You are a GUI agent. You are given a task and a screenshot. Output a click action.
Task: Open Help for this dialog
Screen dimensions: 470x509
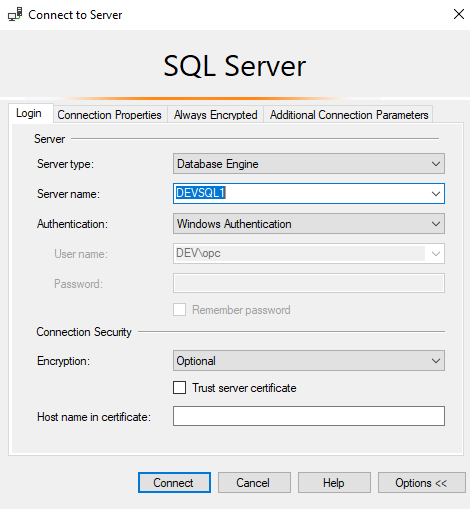(x=334, y=482)
